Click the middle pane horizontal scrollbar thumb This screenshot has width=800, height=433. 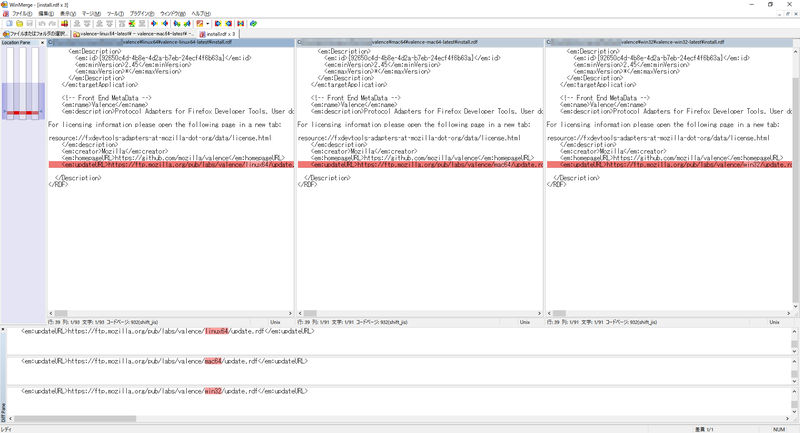pos(310,313)
